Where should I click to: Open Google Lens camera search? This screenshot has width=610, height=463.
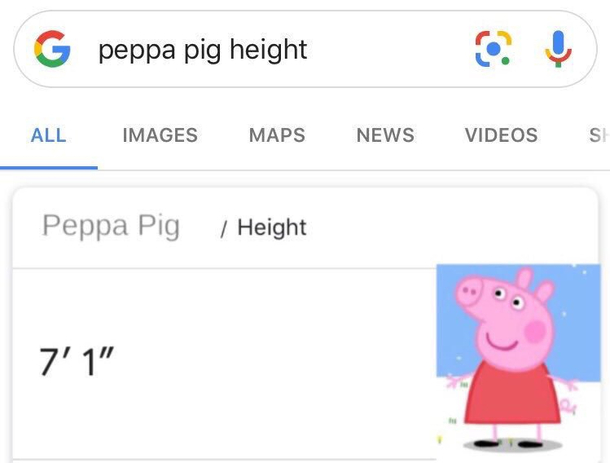point(493,49)
